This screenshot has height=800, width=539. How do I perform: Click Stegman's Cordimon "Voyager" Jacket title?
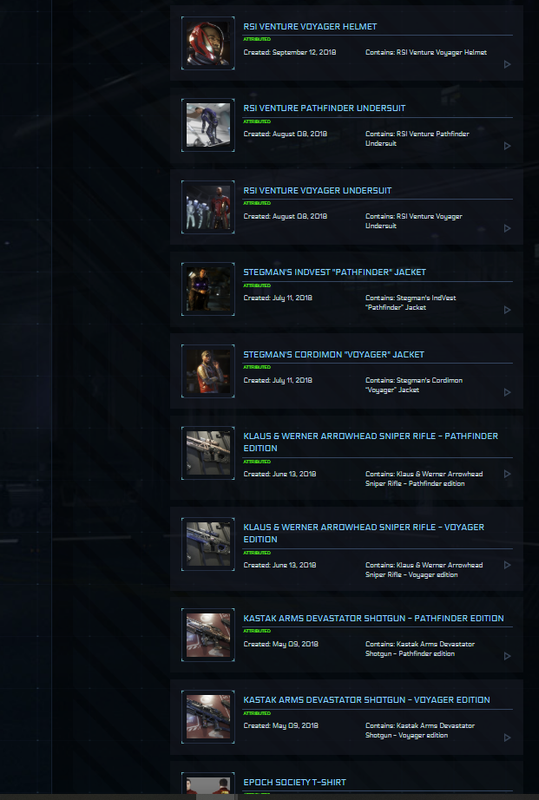pos(334,354)
